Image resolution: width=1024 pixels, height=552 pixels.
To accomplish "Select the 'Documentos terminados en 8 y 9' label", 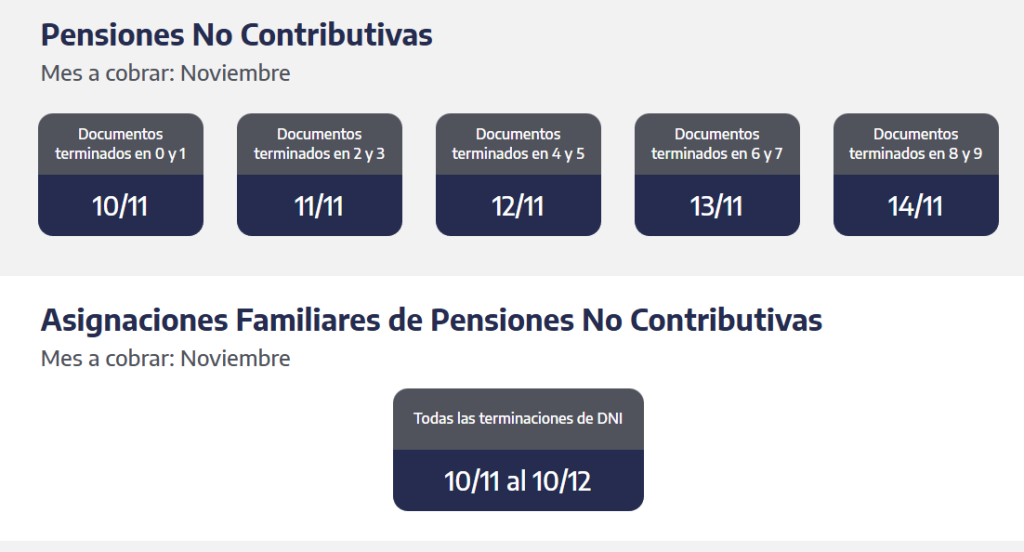I will pos(916,144).
